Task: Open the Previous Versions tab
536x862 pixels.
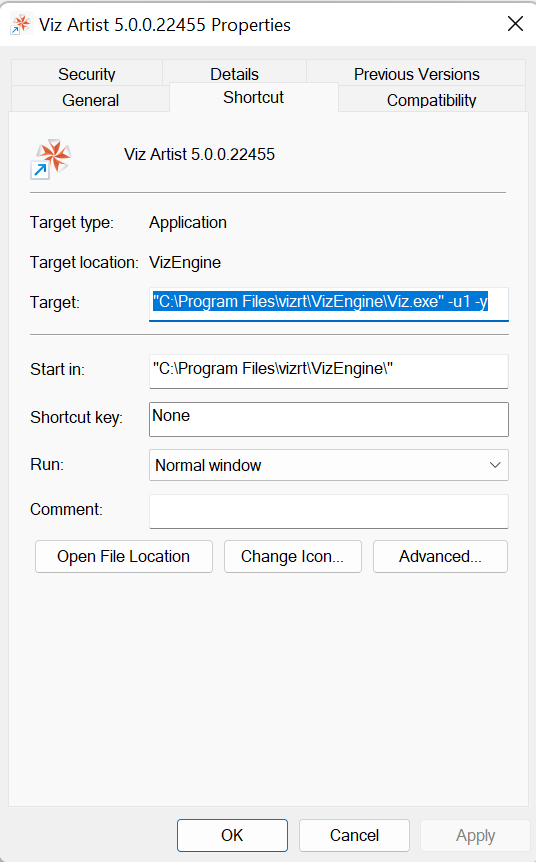Action: 416,74
